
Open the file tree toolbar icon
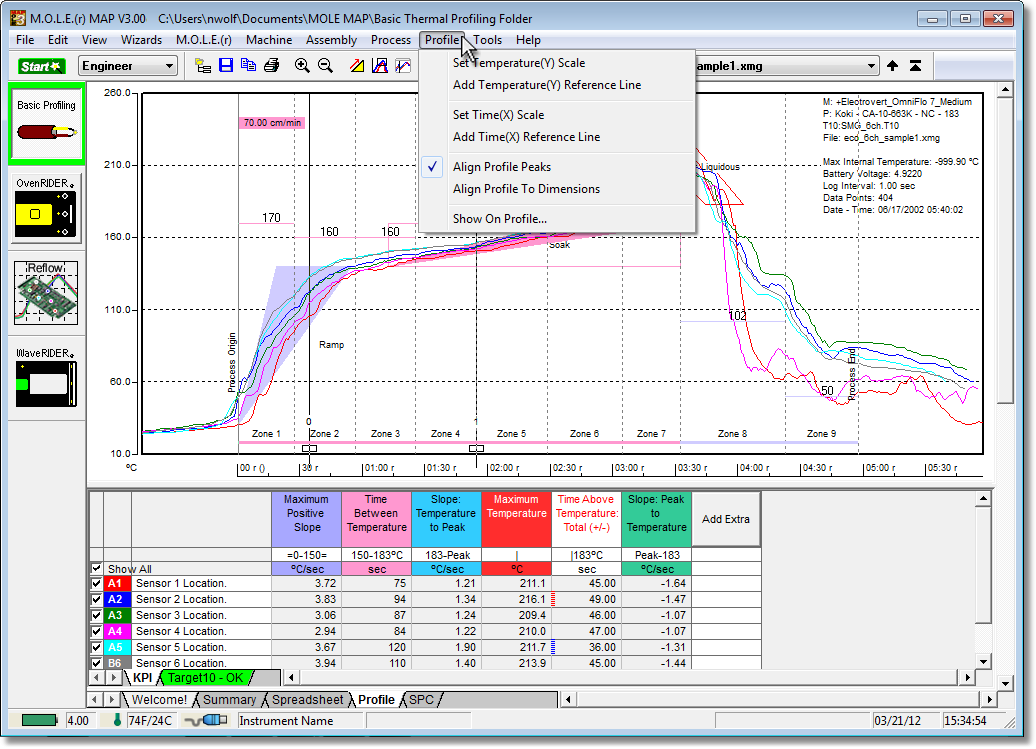[203, 65]
